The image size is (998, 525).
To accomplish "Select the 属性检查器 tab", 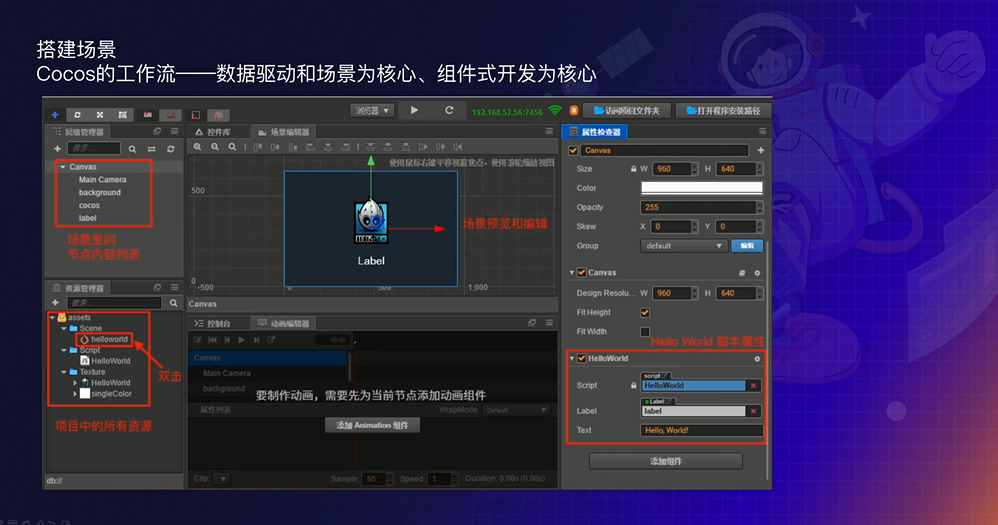I will [x=596, y=132].
